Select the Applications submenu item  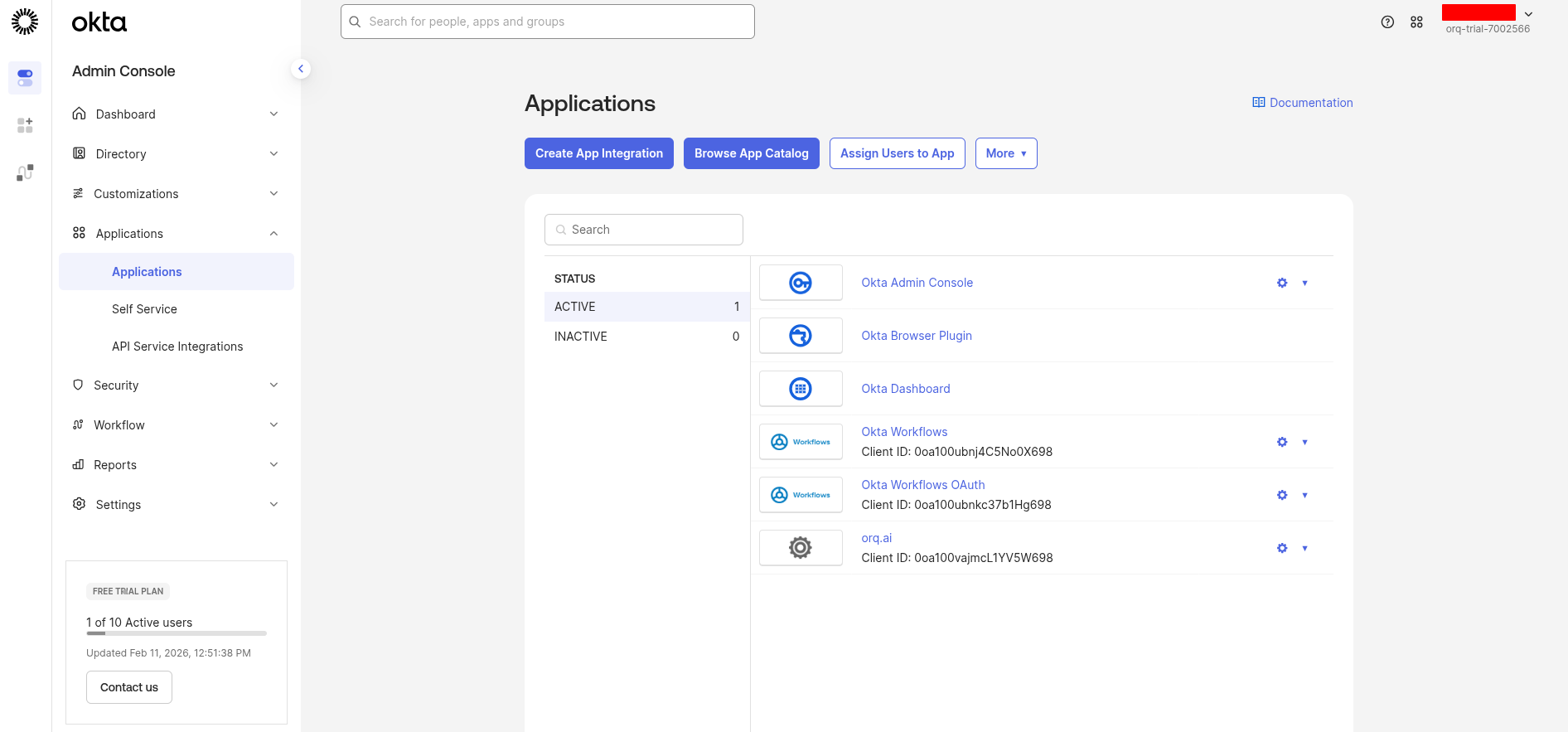point(177,272)
